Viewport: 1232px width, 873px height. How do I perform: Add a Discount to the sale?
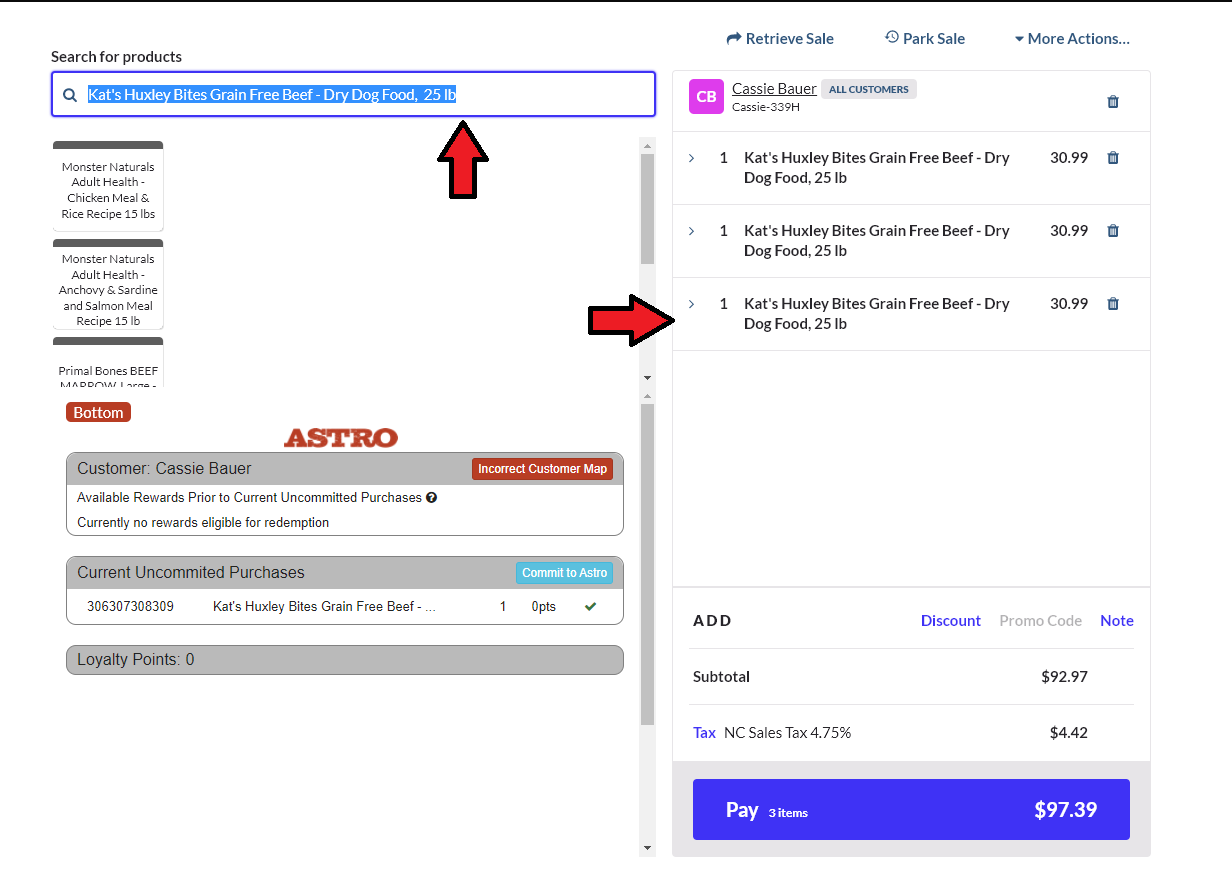coord(950,621)
